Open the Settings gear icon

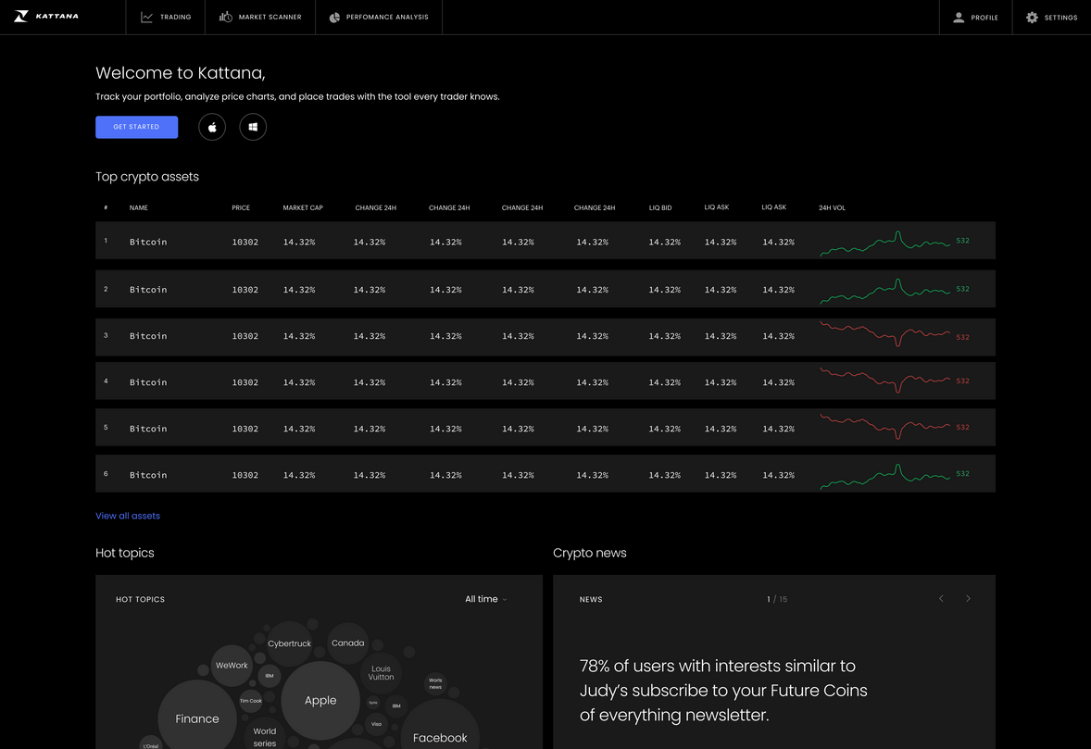1031,17
